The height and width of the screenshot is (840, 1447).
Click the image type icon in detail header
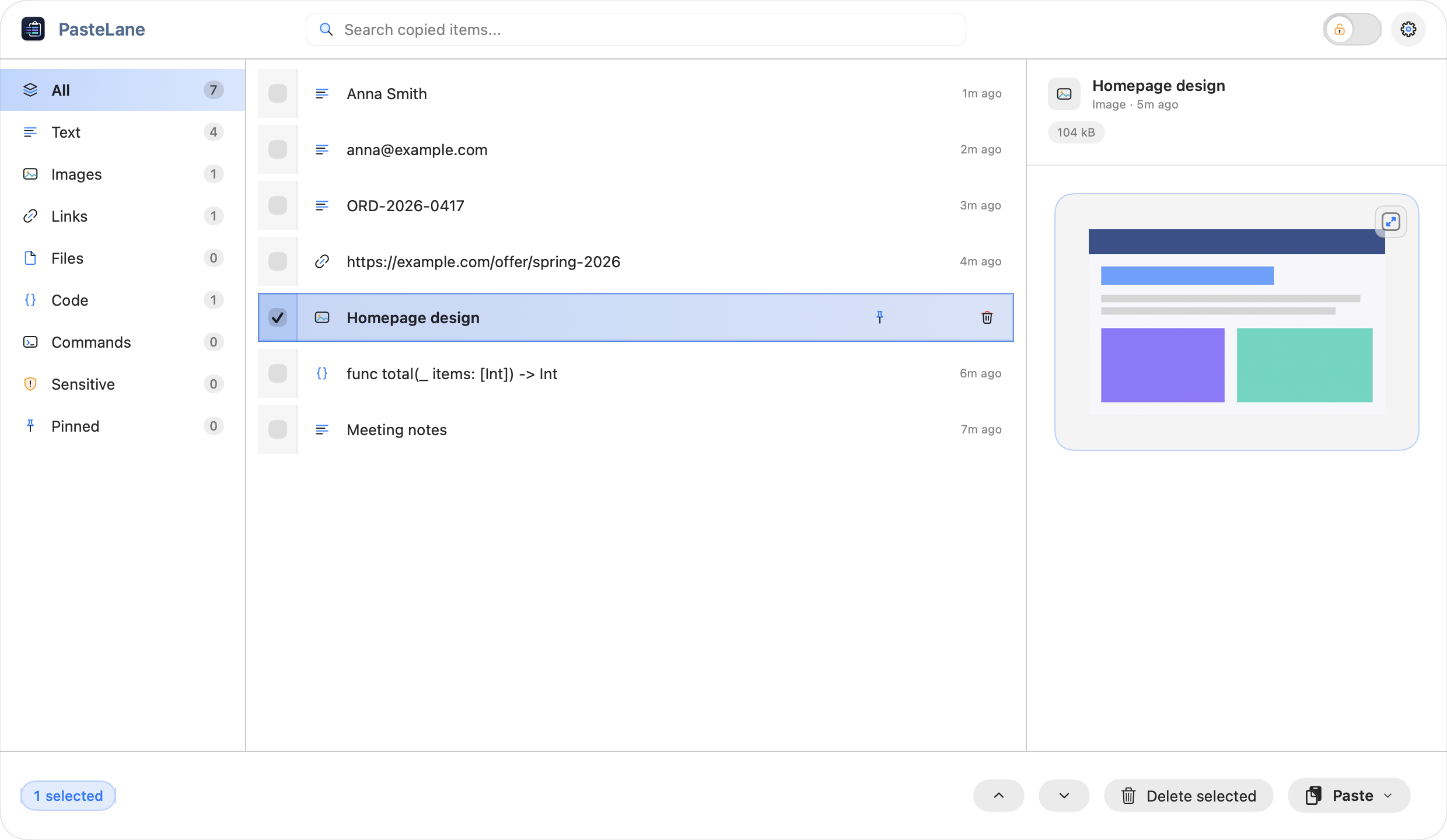1064,94
